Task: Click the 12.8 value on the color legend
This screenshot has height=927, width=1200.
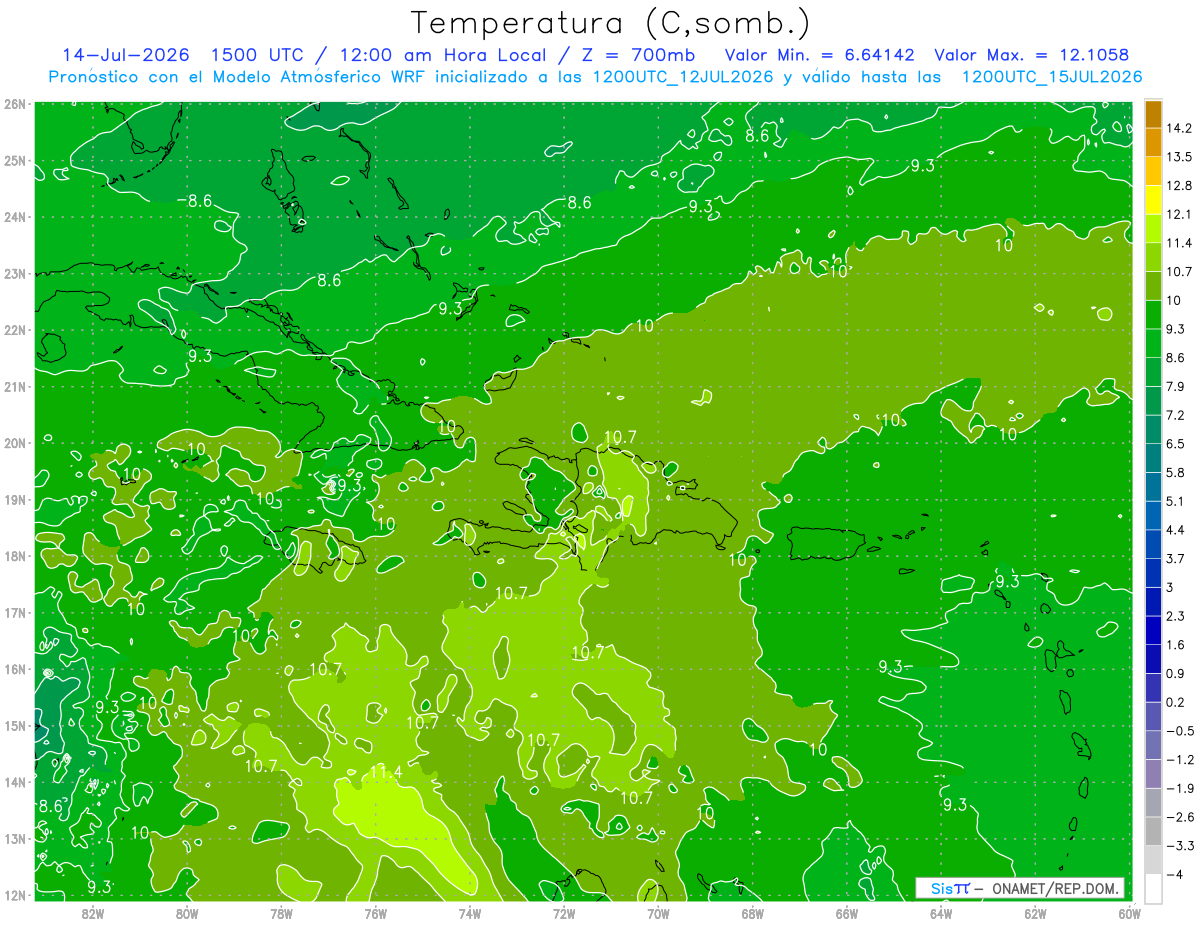Action: [x=1178, y=186]
